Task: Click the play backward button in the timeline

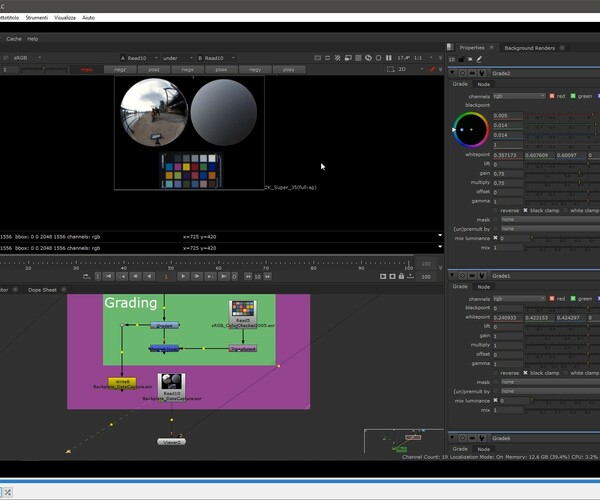Action: tap(149, 276)
